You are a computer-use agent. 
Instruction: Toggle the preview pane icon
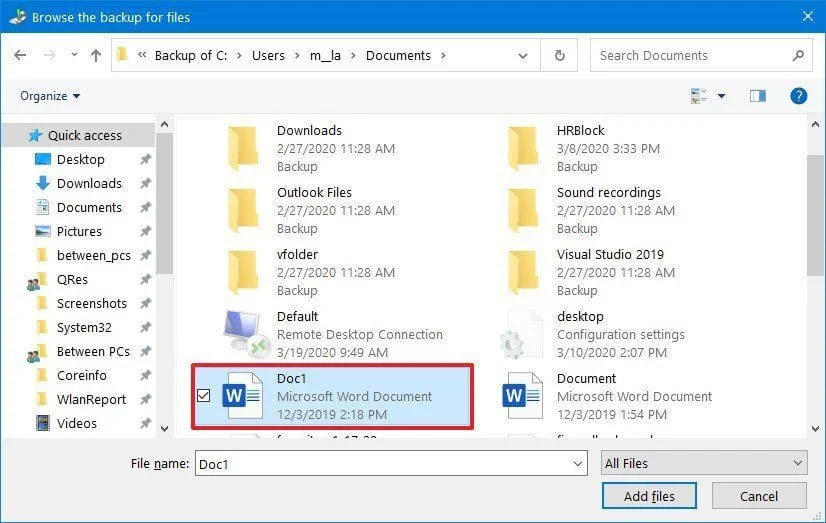757,96
